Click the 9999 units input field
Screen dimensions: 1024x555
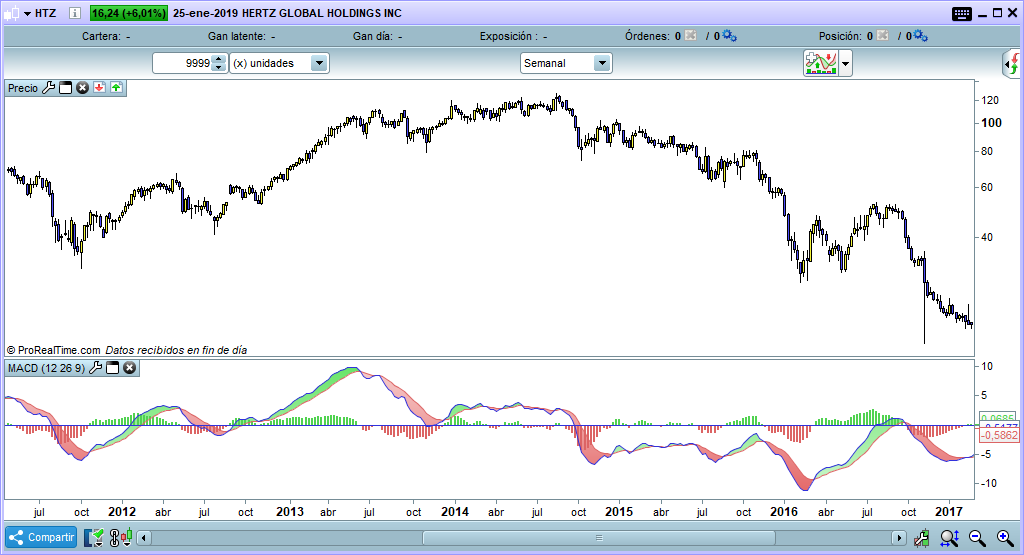(182, 63)
